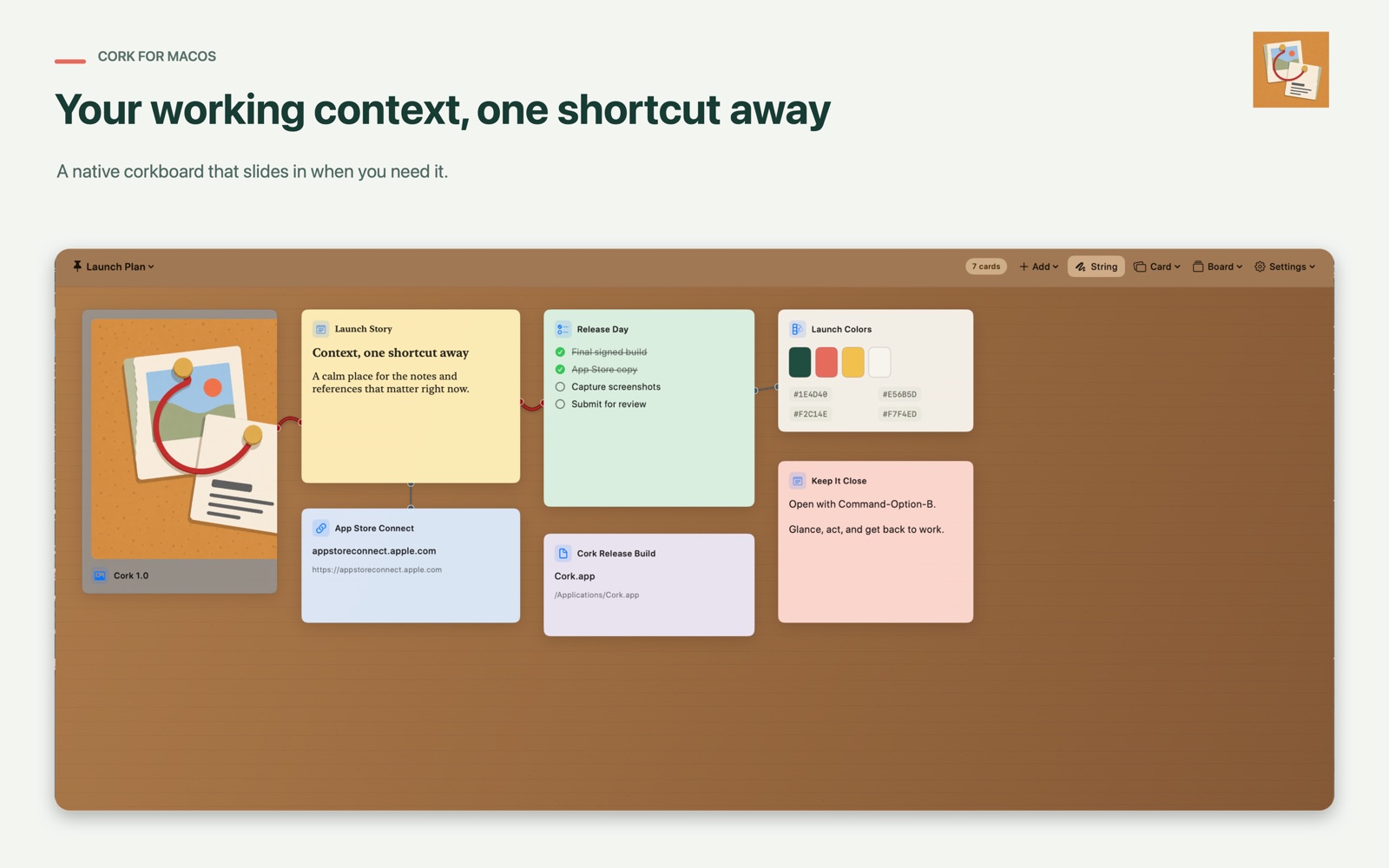Image resolution: width=1389 pixels, height=868 pixels.
Task: Check the Capture screenshots item
Action: coord(560,386)
